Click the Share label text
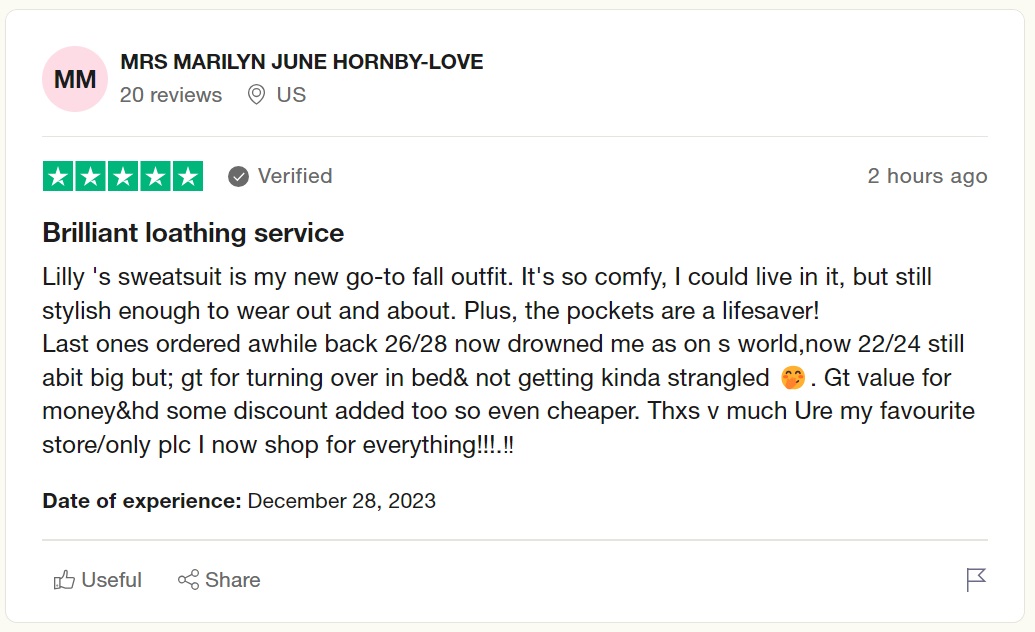This screenshot has width=1035, height=632. (233, 580)
